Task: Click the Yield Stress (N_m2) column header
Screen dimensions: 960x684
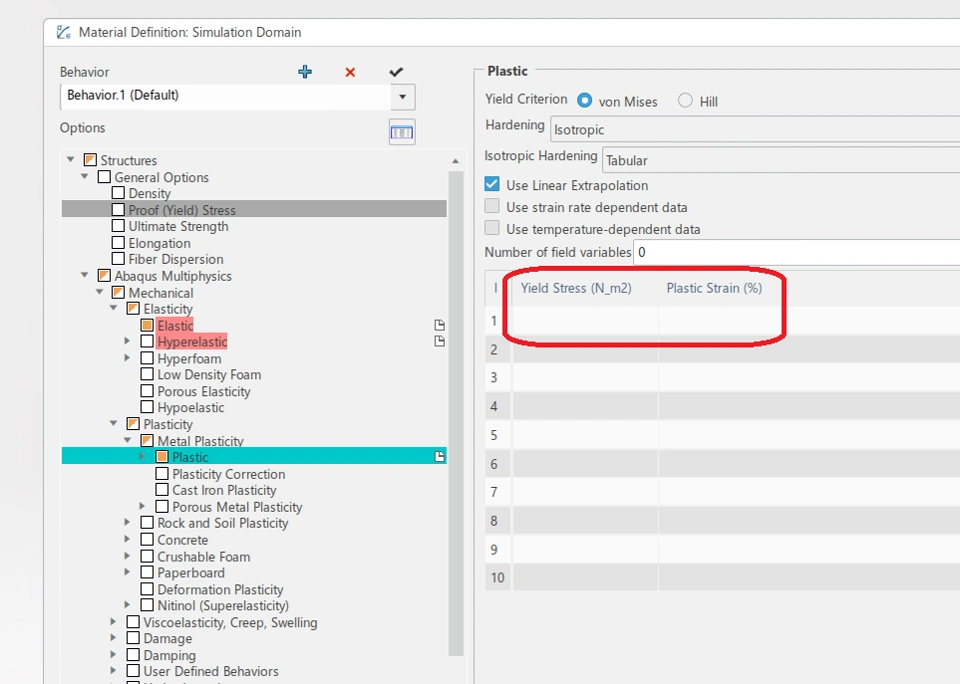Action: coord(576,288)
